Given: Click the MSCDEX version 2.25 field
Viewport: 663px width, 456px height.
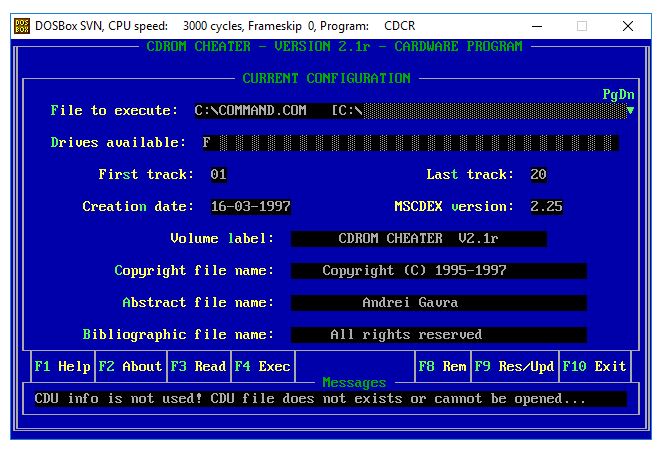Looking at the screenshot, I should [546, 207].
